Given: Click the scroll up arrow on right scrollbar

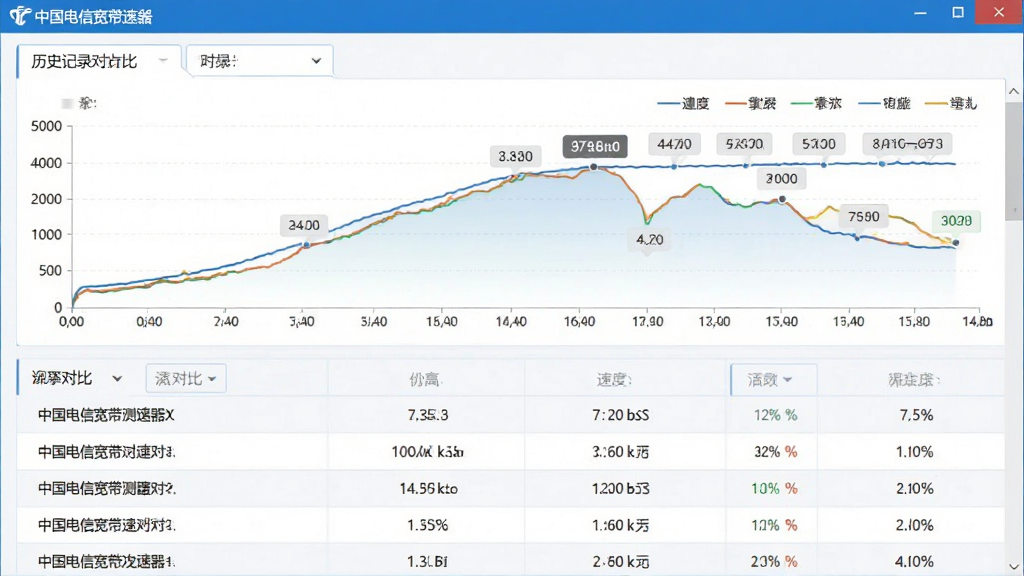Looking at the screenshot, I should [x=1014, y=91].
